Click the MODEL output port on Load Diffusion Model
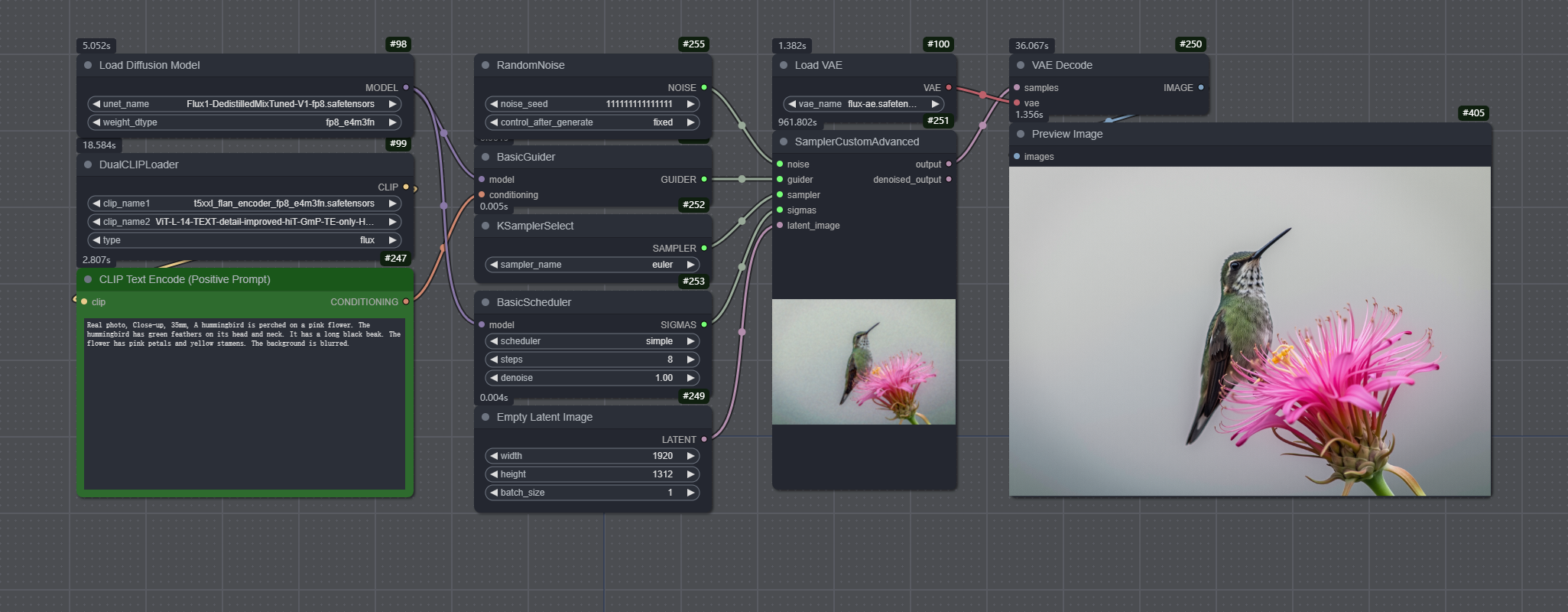The width and height of the screenshot is (1568, 612). (406, 88)
